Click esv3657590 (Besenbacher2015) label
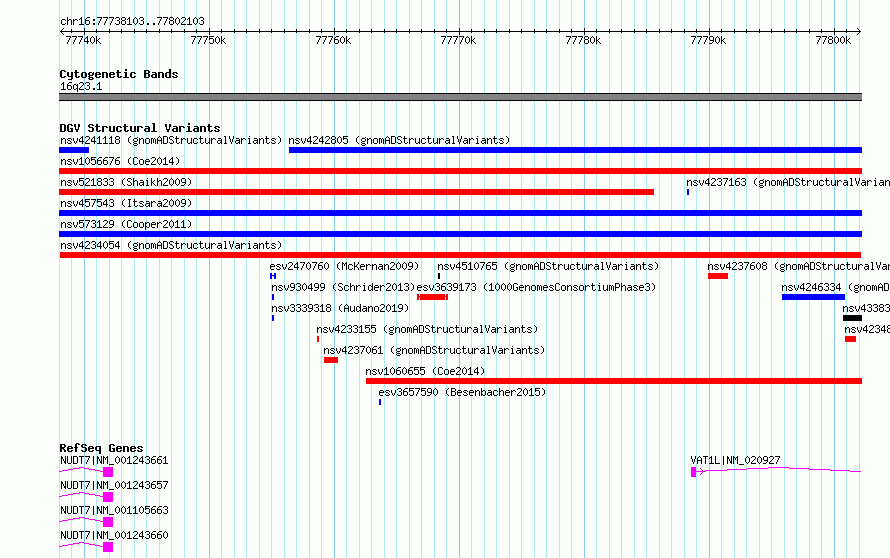The image size is (890, 558). [x=462, y=392]
